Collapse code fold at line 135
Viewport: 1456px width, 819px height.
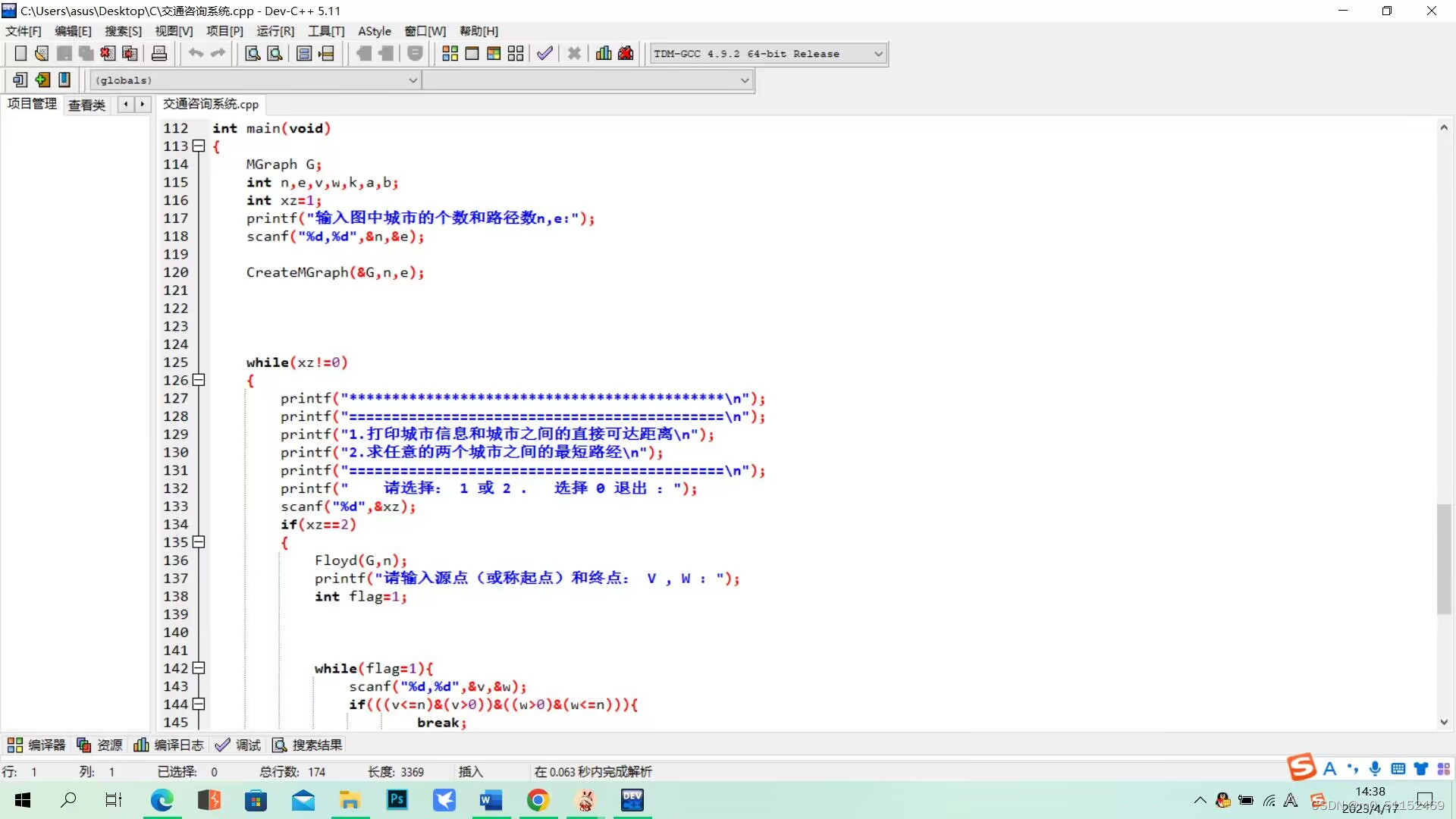tap(199, 542)
